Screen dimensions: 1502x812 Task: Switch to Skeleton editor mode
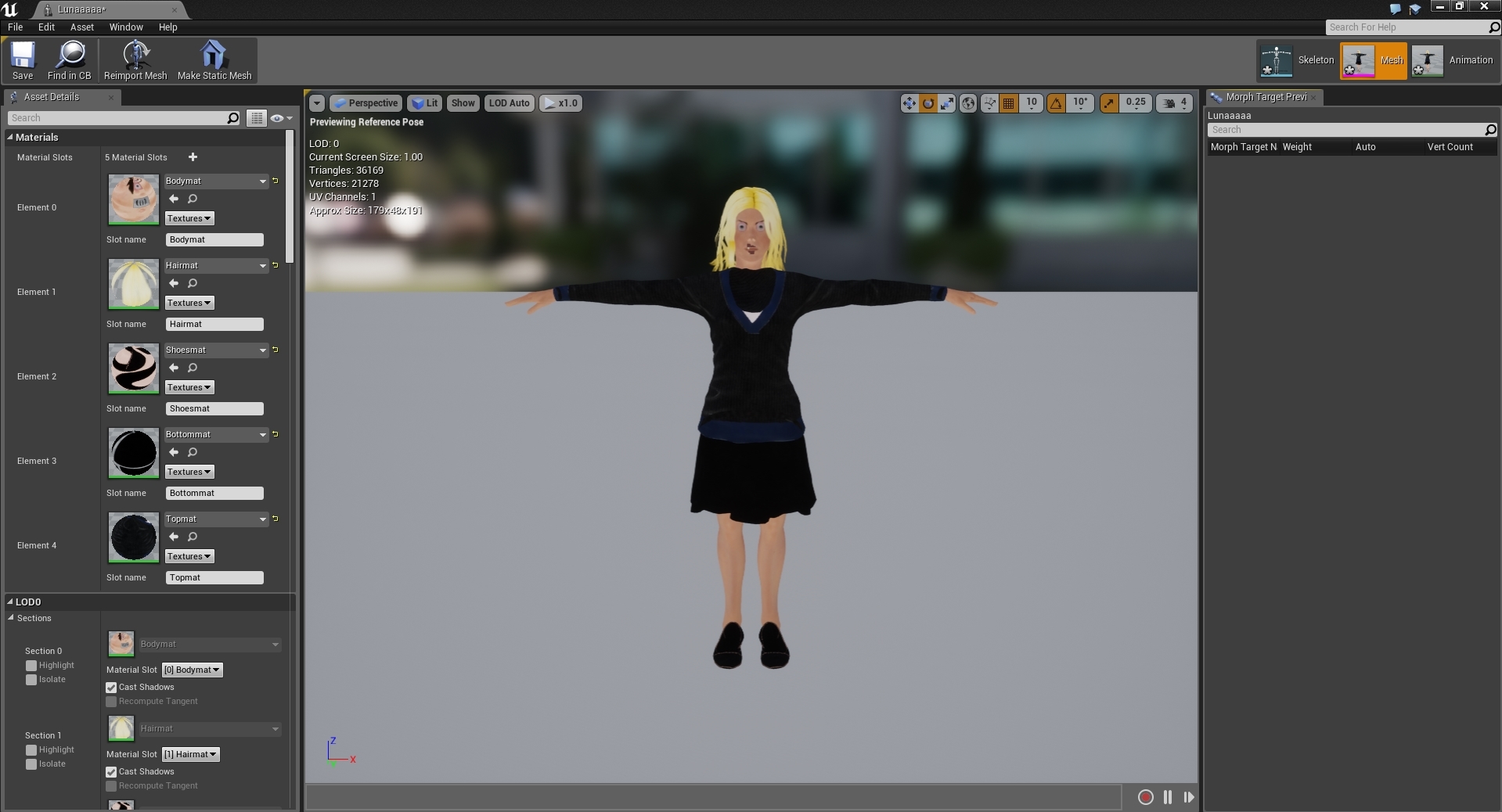click(x=1297, y=60)
